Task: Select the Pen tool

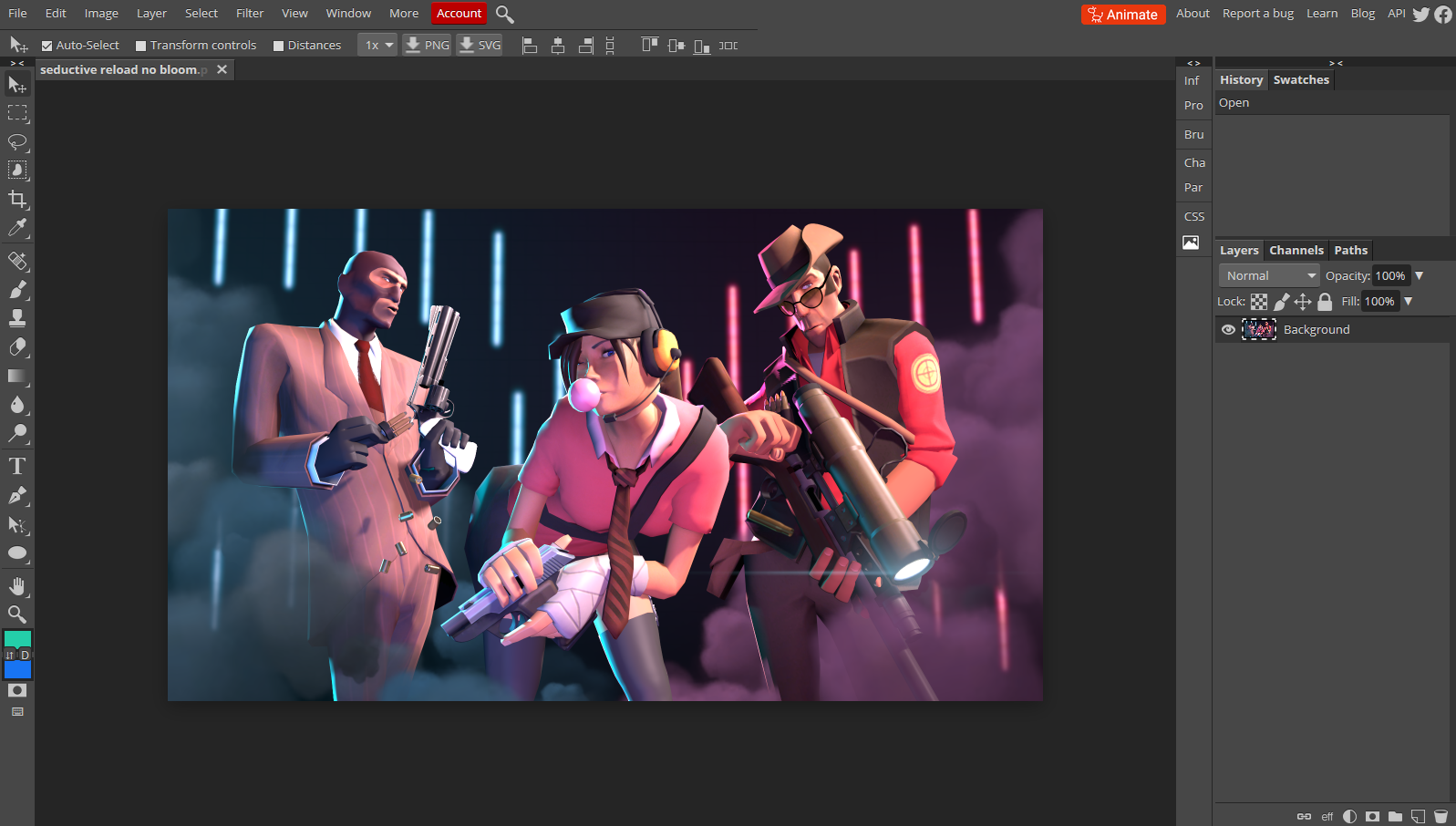Action: click(17, 496)
